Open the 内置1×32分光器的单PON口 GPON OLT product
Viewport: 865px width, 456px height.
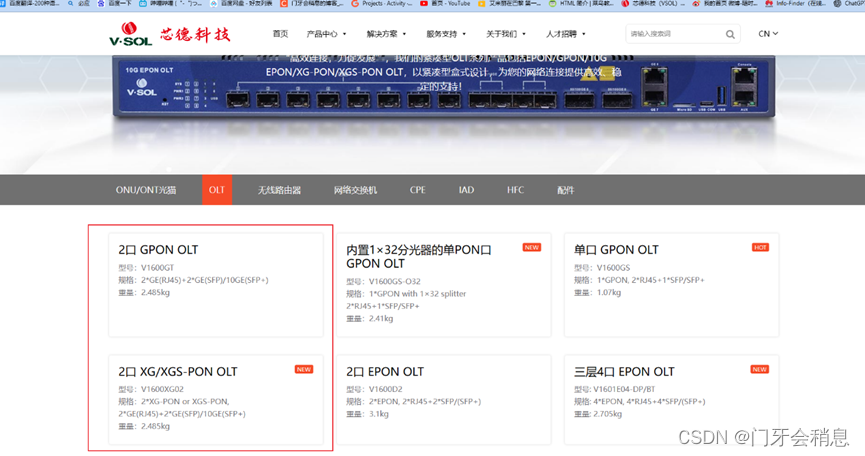(444, 285)
